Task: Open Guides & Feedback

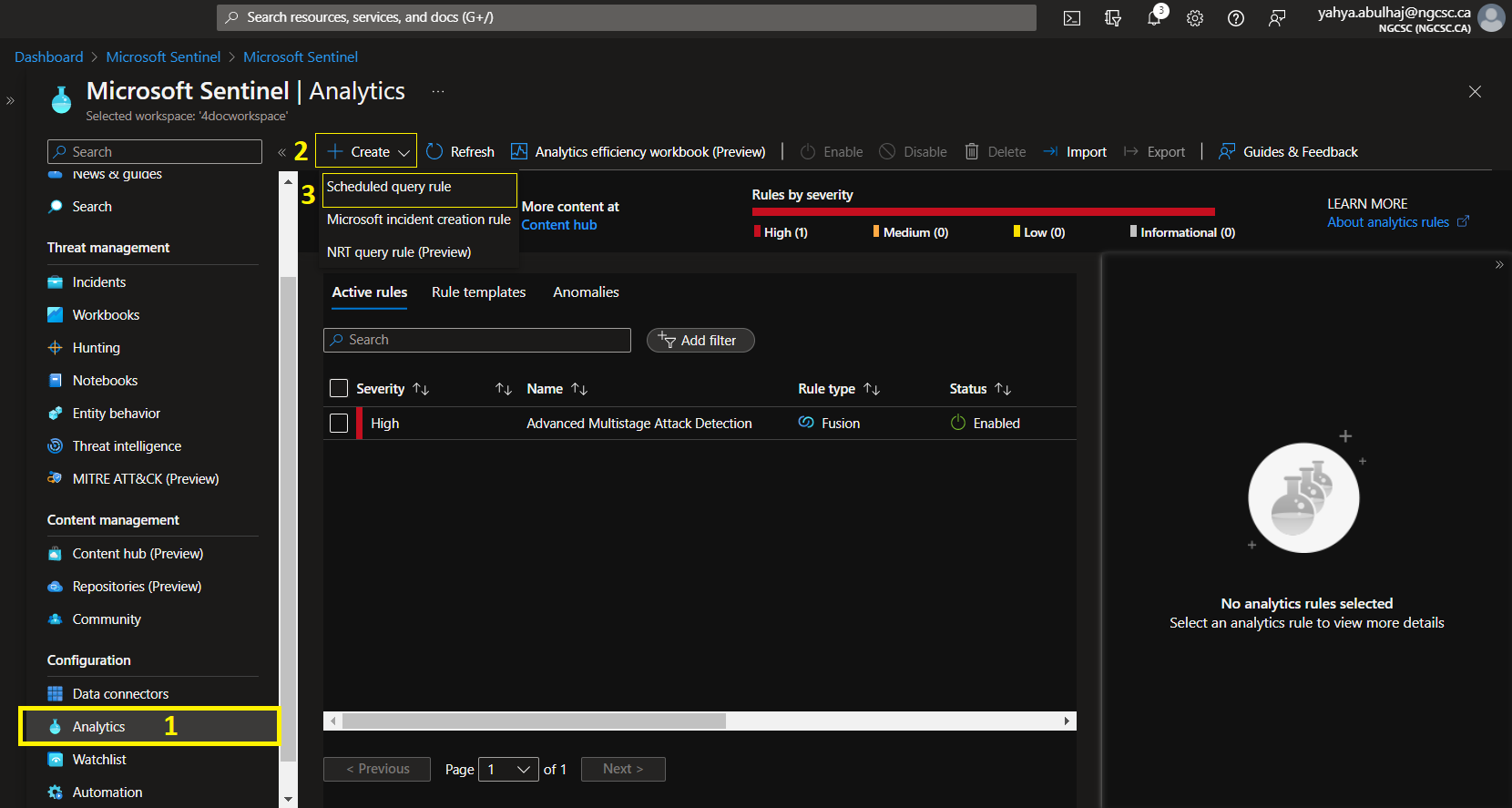Action: tap(1288, 151)
